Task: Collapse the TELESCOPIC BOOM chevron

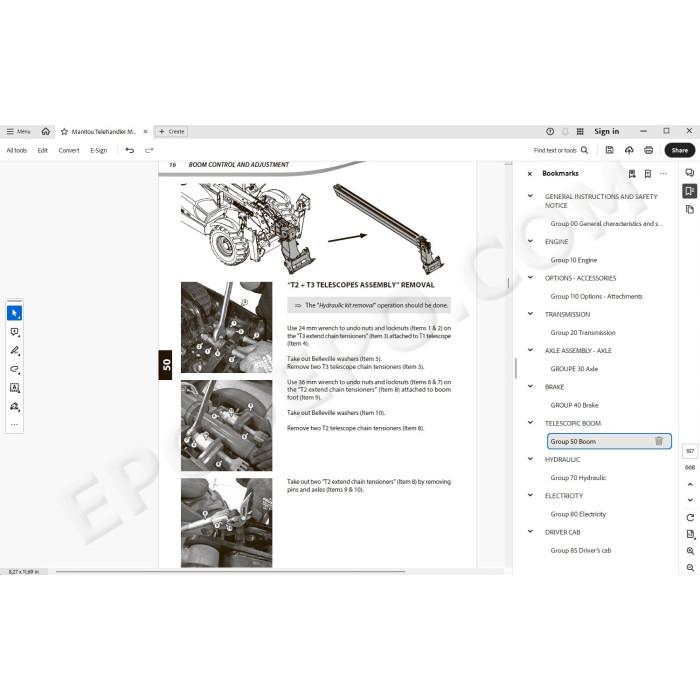Action: (530, 422)
